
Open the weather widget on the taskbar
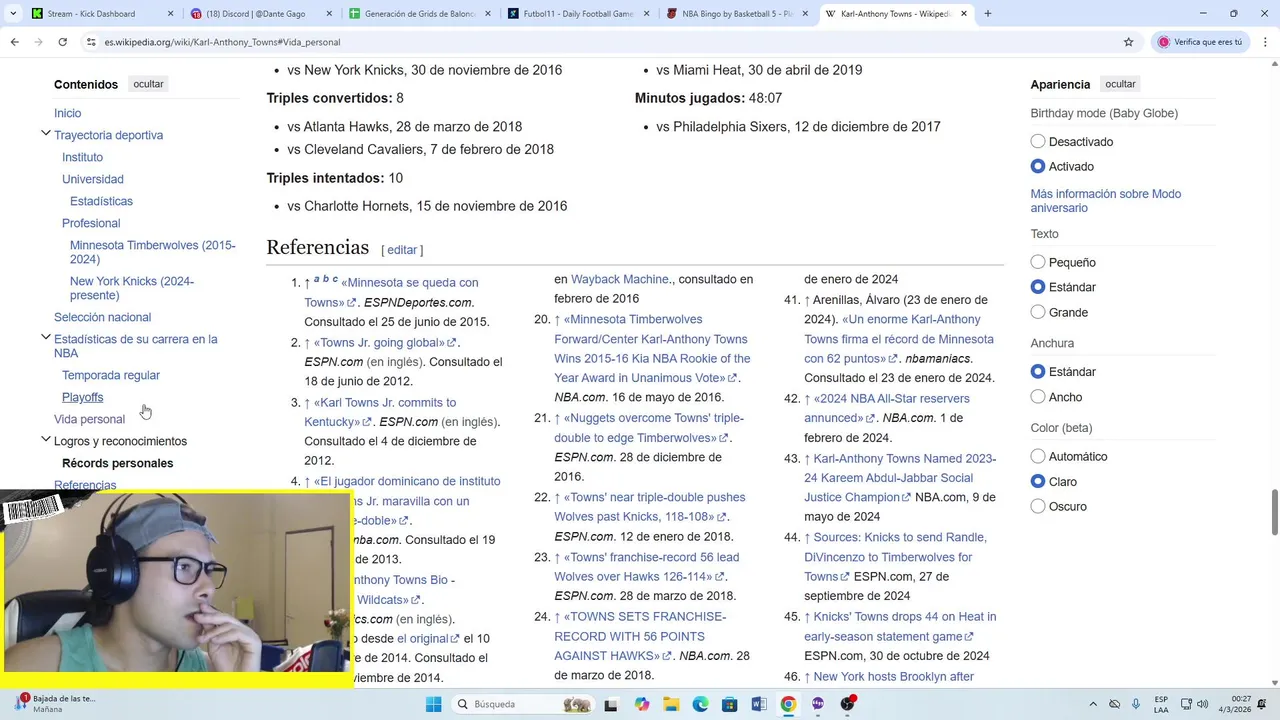click(x=55, y=704)
